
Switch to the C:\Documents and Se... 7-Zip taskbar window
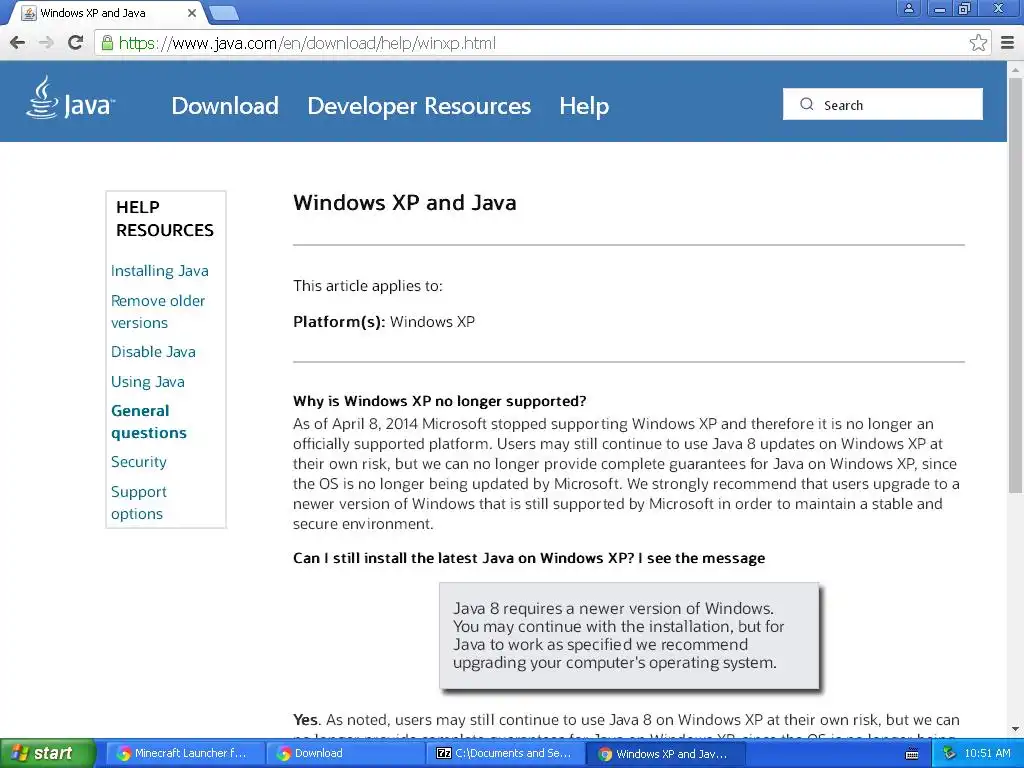coord(505,754)
